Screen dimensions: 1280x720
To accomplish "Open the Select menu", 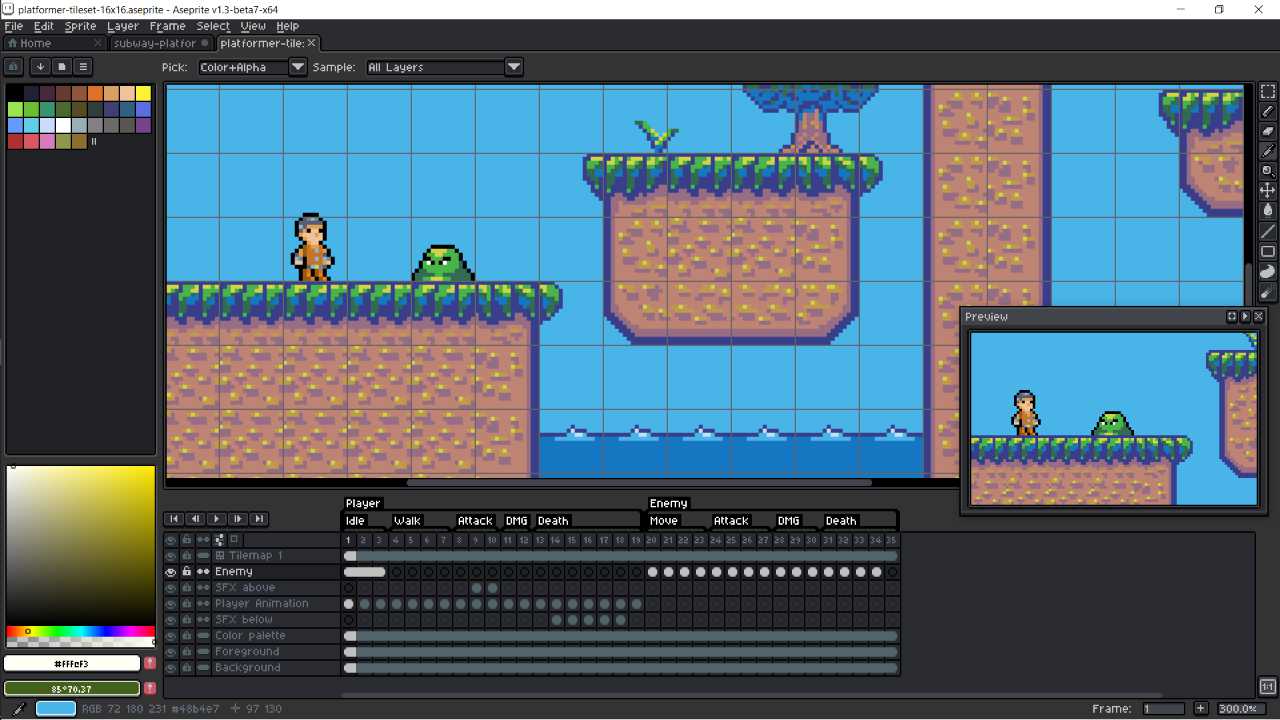I will 213,26.
